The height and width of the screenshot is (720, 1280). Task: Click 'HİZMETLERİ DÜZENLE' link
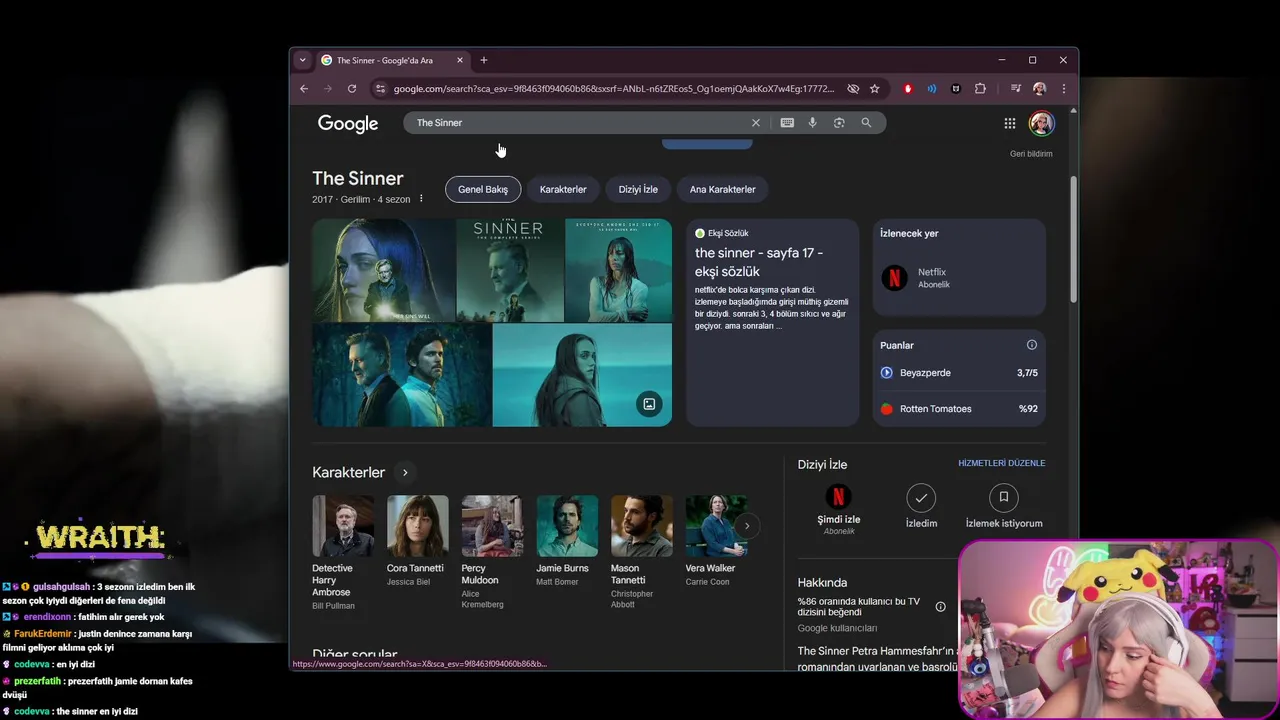[x=1002, y=463]
